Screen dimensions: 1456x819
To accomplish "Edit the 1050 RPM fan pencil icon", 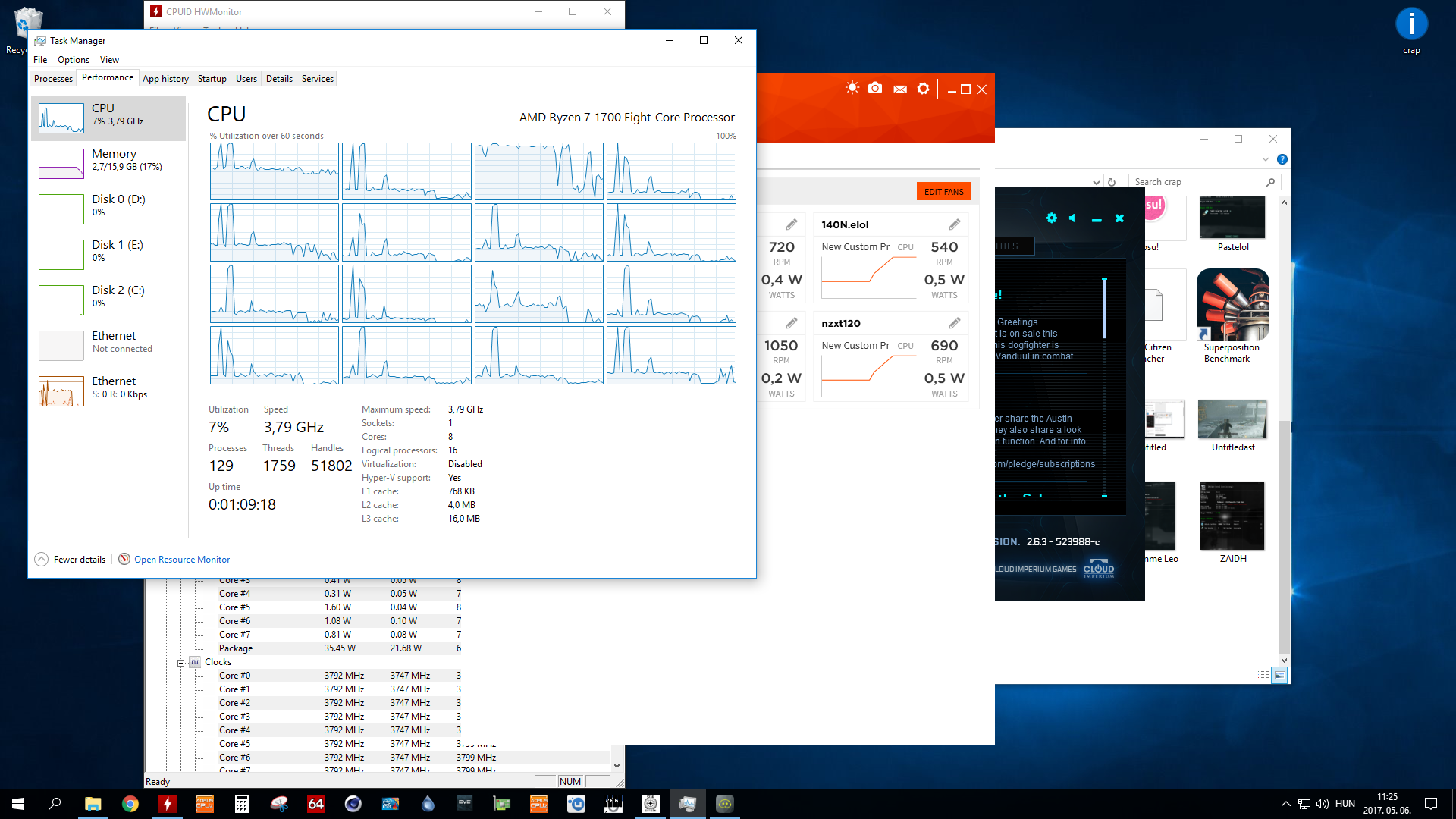I will (791, 323).
